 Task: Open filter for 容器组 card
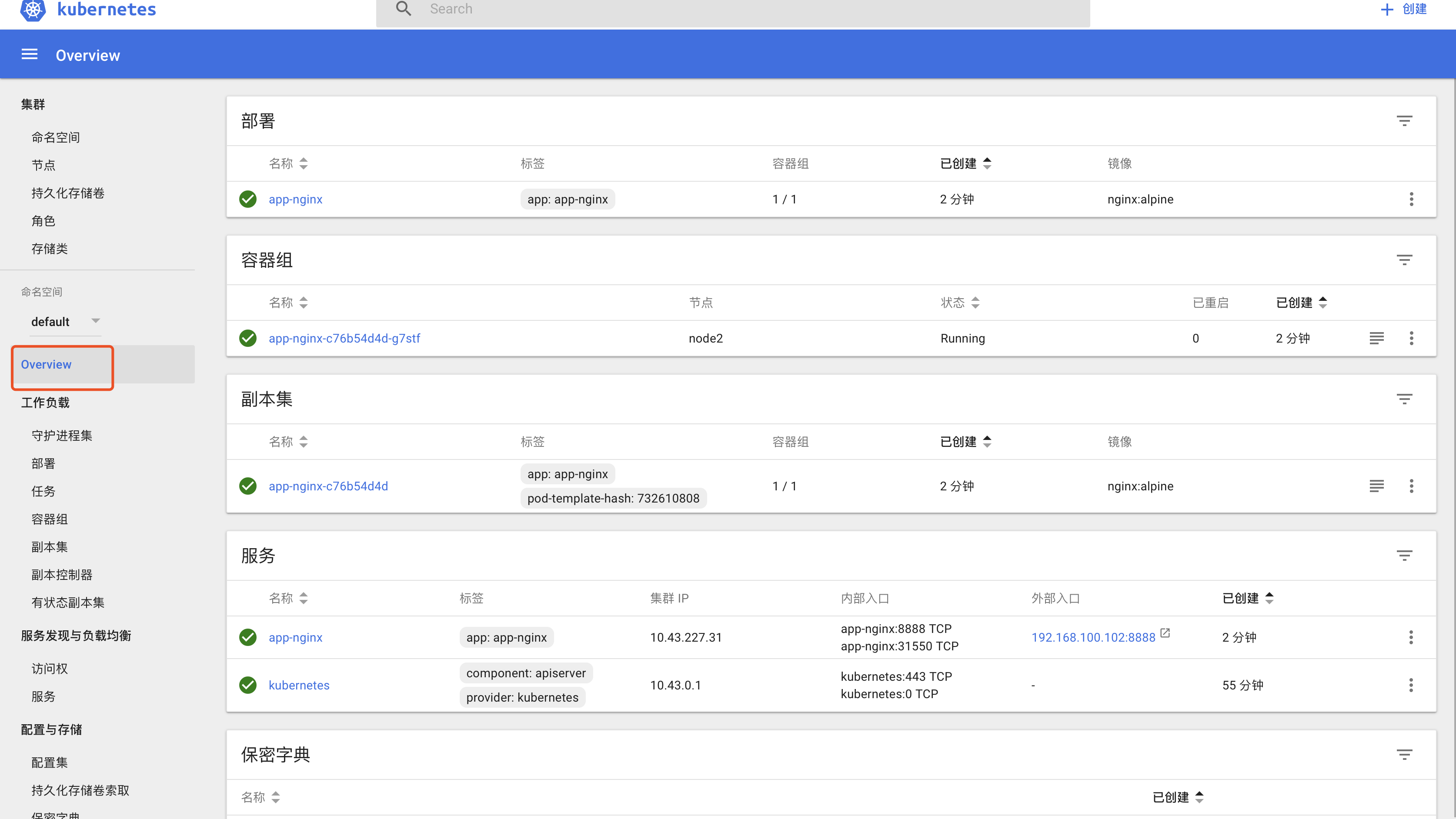[1404, 260]
